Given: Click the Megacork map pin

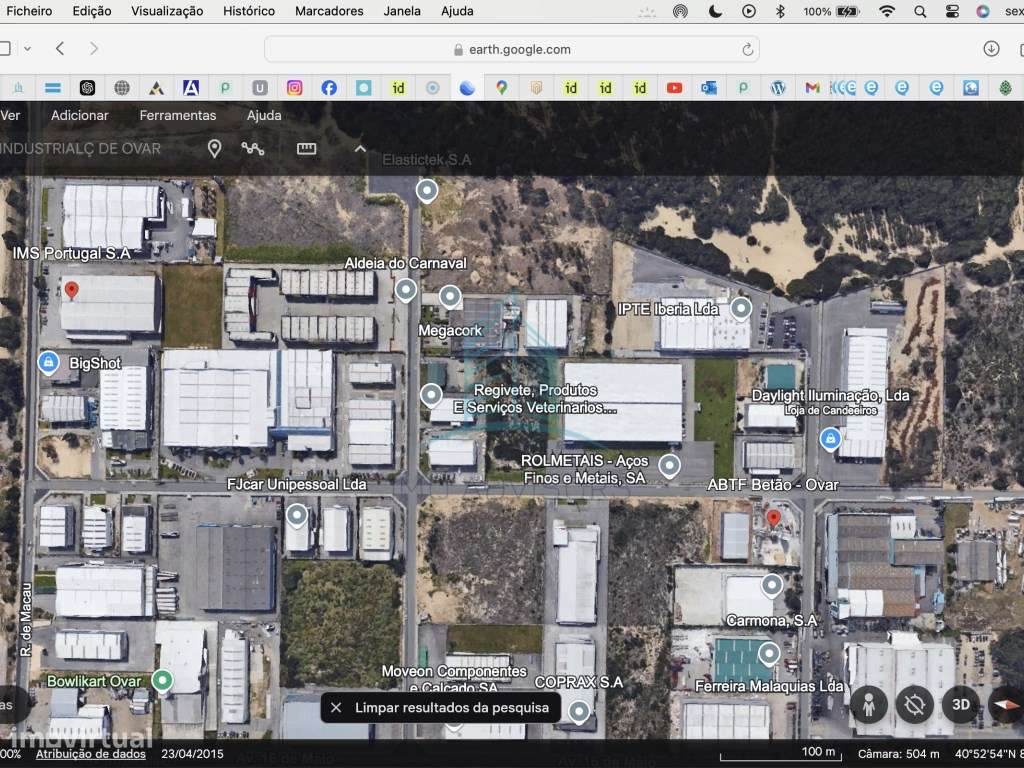Looking at the screenshot, I should pos(449,297).
